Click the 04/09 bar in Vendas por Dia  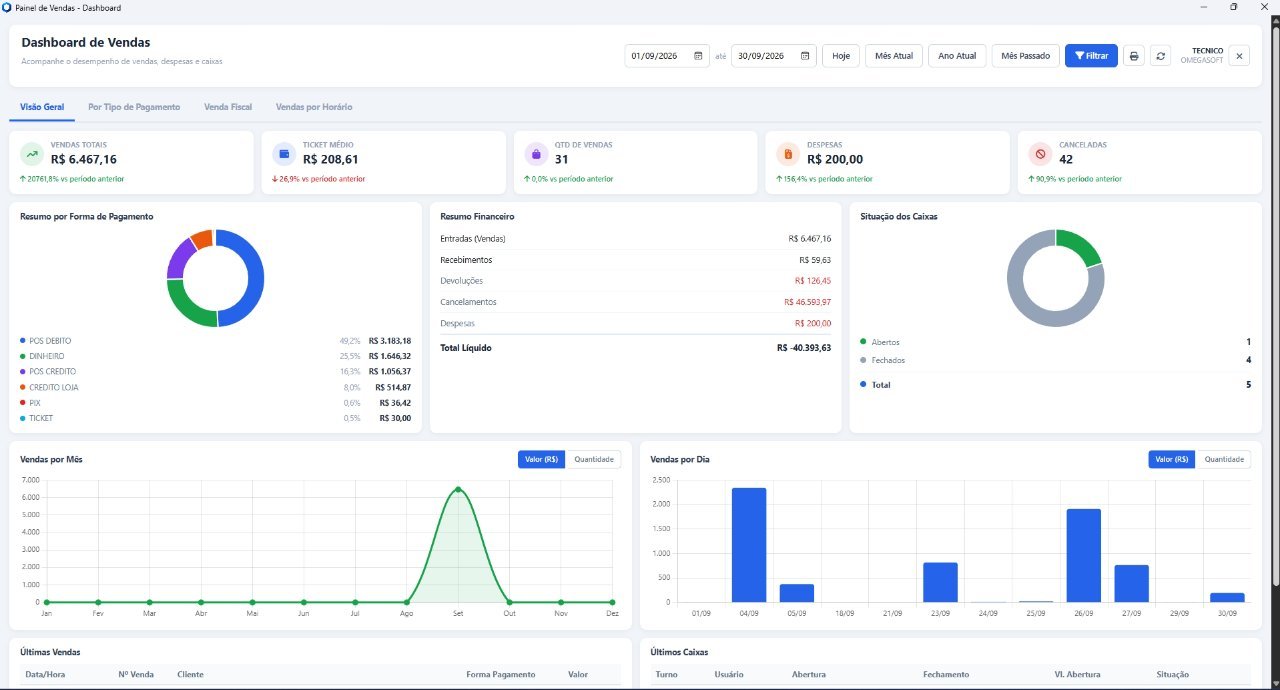coord(749,545)
